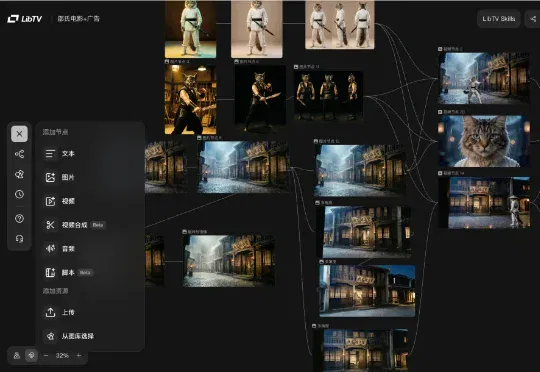This screenshot has height=372, width=540.
Task: Select the rainy street image above the building-front images
Action: (360, 170)
